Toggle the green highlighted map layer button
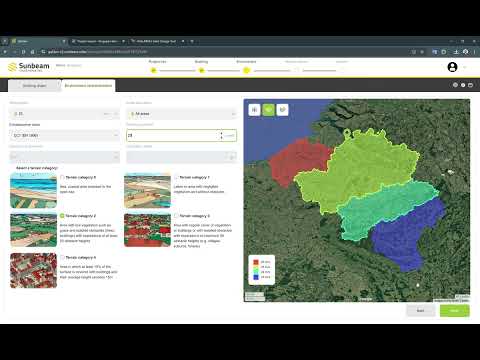The image size is (480, 360). point(268,110)
